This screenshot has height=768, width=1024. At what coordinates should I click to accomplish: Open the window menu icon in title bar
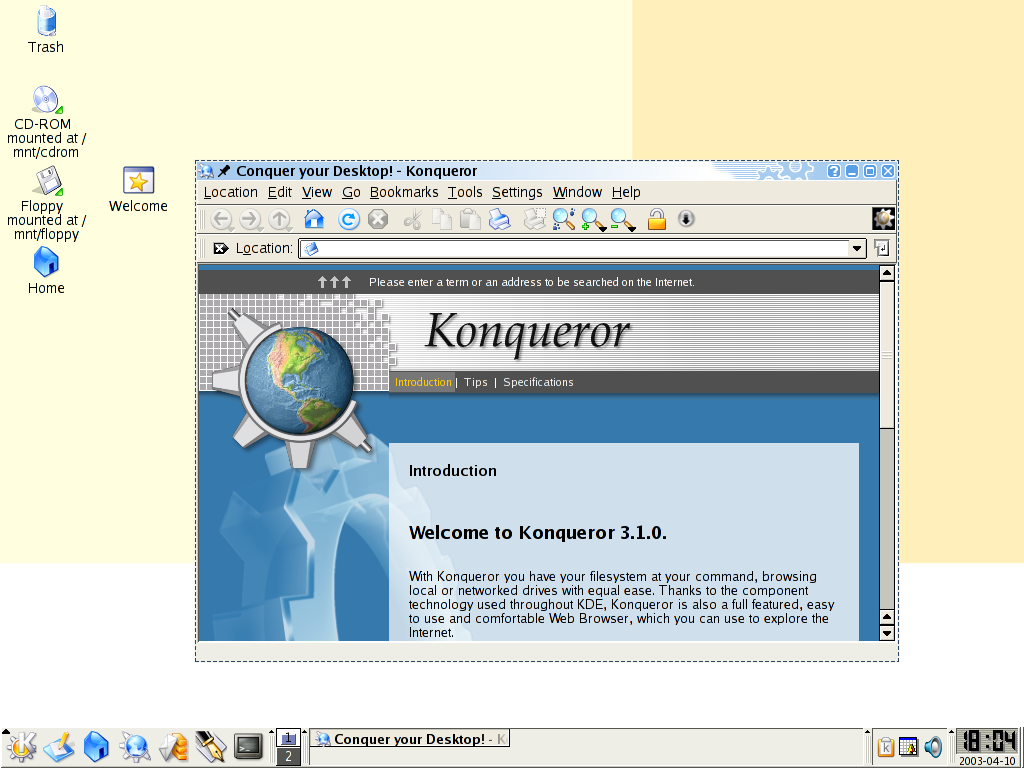[206, 171]
